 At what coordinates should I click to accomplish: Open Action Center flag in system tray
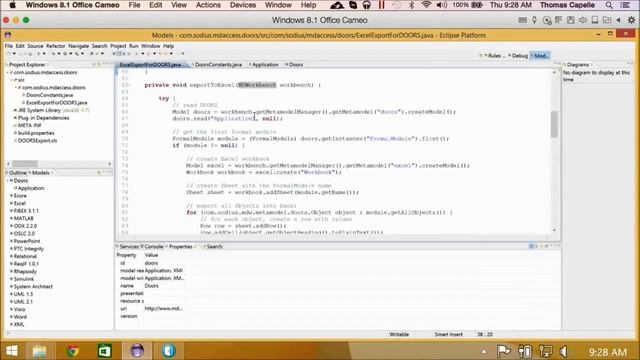[x=504, y=351]
